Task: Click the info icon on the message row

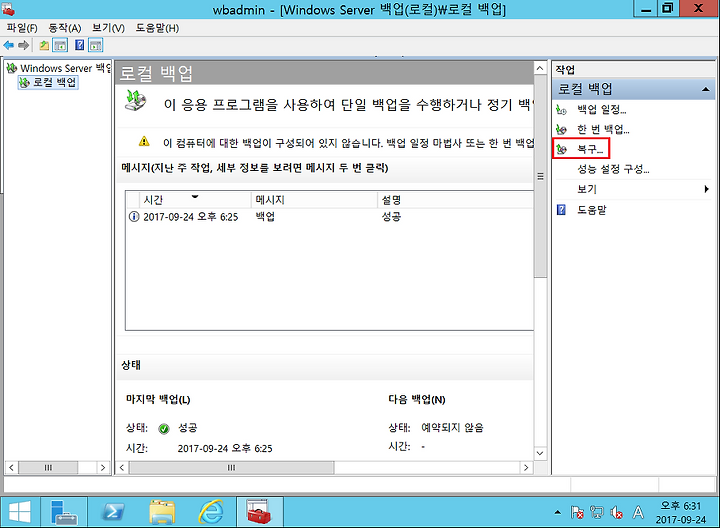Action: (134, 216)
